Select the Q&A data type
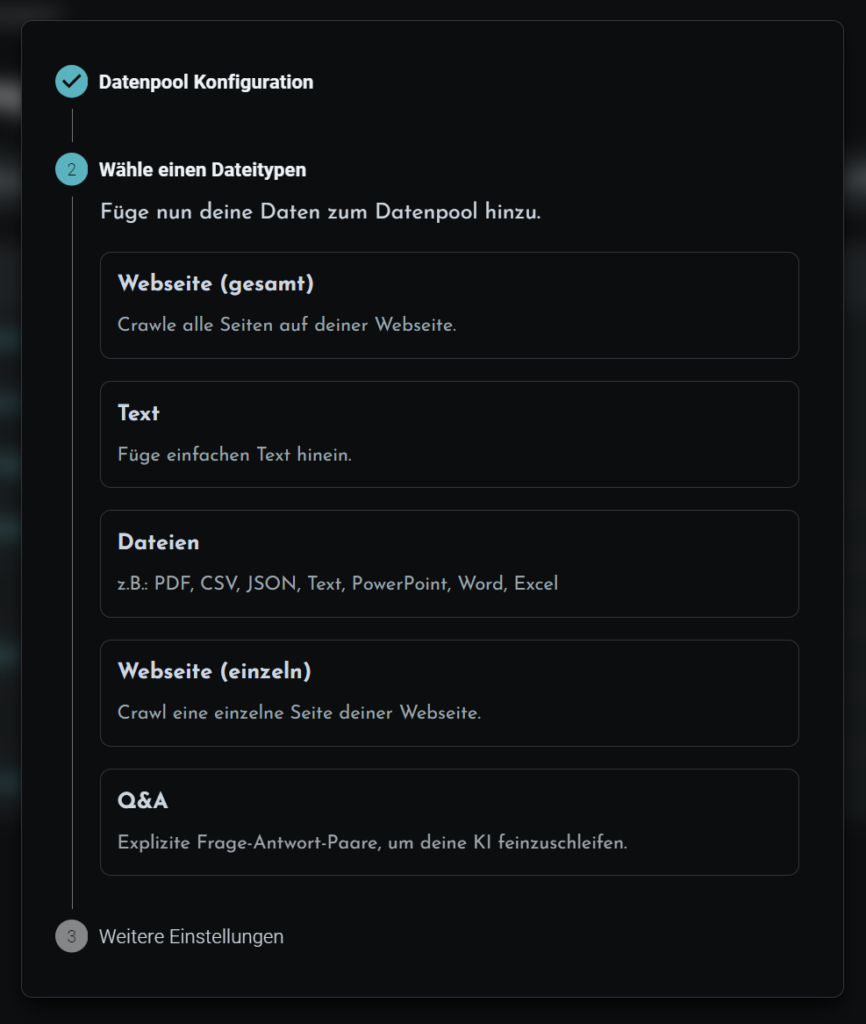 click(x=449, y=822)
